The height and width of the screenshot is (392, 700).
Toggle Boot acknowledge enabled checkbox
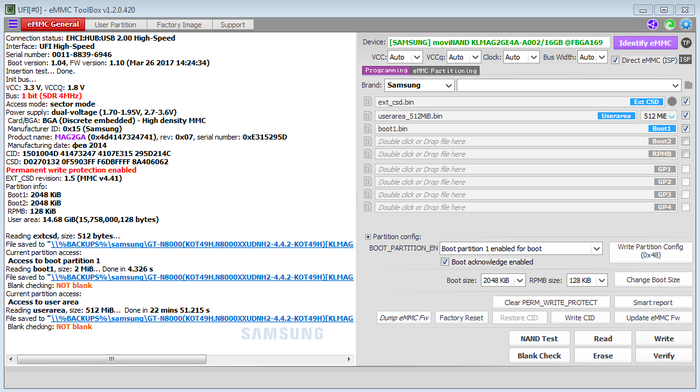pos(445,262)
